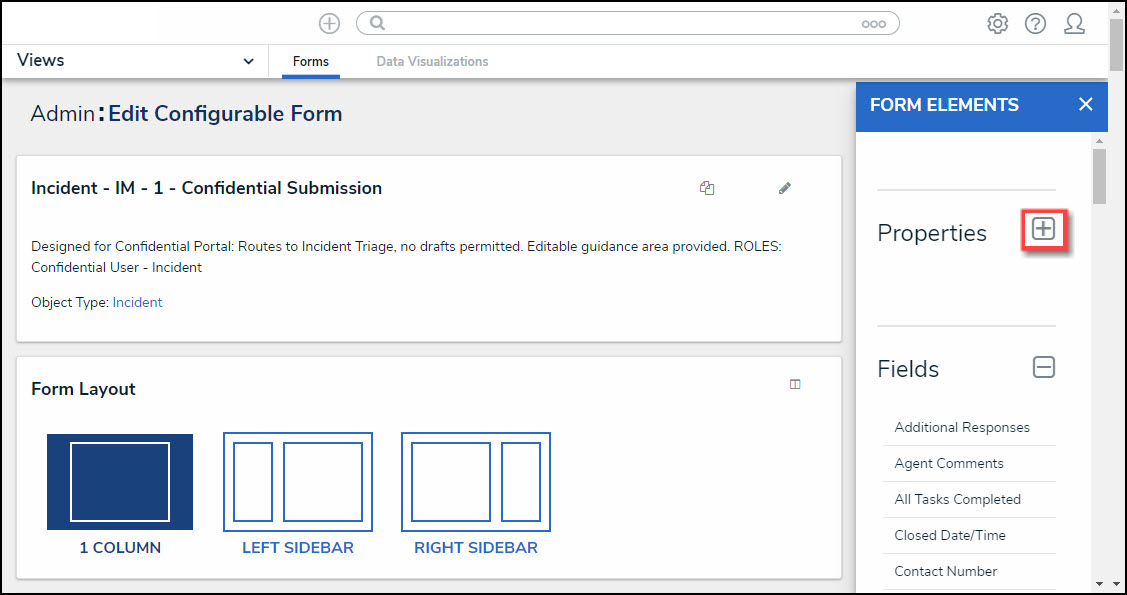
Task: Open the user profile icon
Action: tap(1074, 23)
